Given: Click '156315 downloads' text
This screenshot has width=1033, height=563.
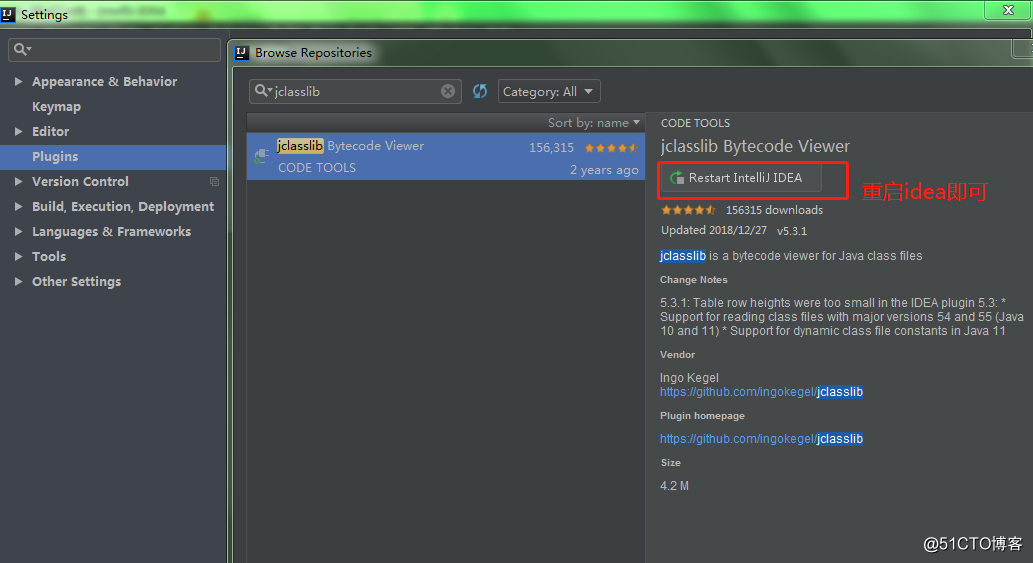Looking at the screenshot, I should [774, 210].
